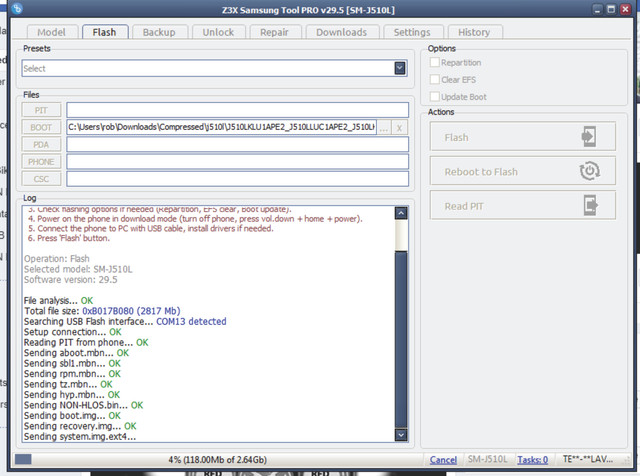View the History tab

(474, 32)
